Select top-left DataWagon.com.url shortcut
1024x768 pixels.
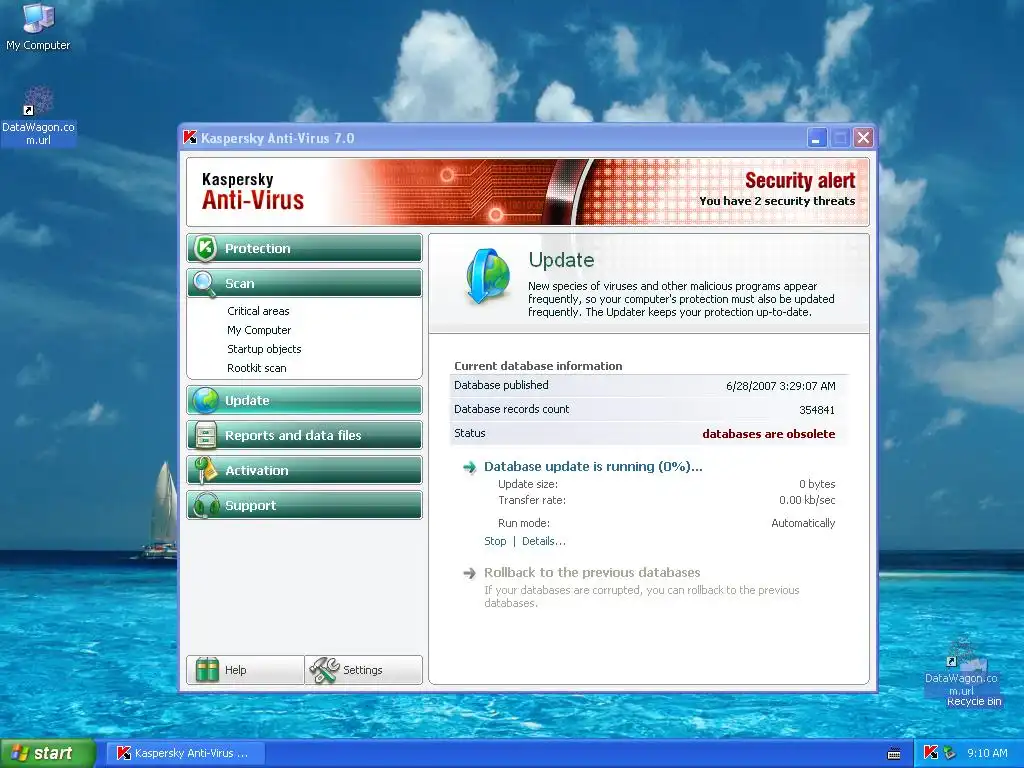click(x=38, y=115)
